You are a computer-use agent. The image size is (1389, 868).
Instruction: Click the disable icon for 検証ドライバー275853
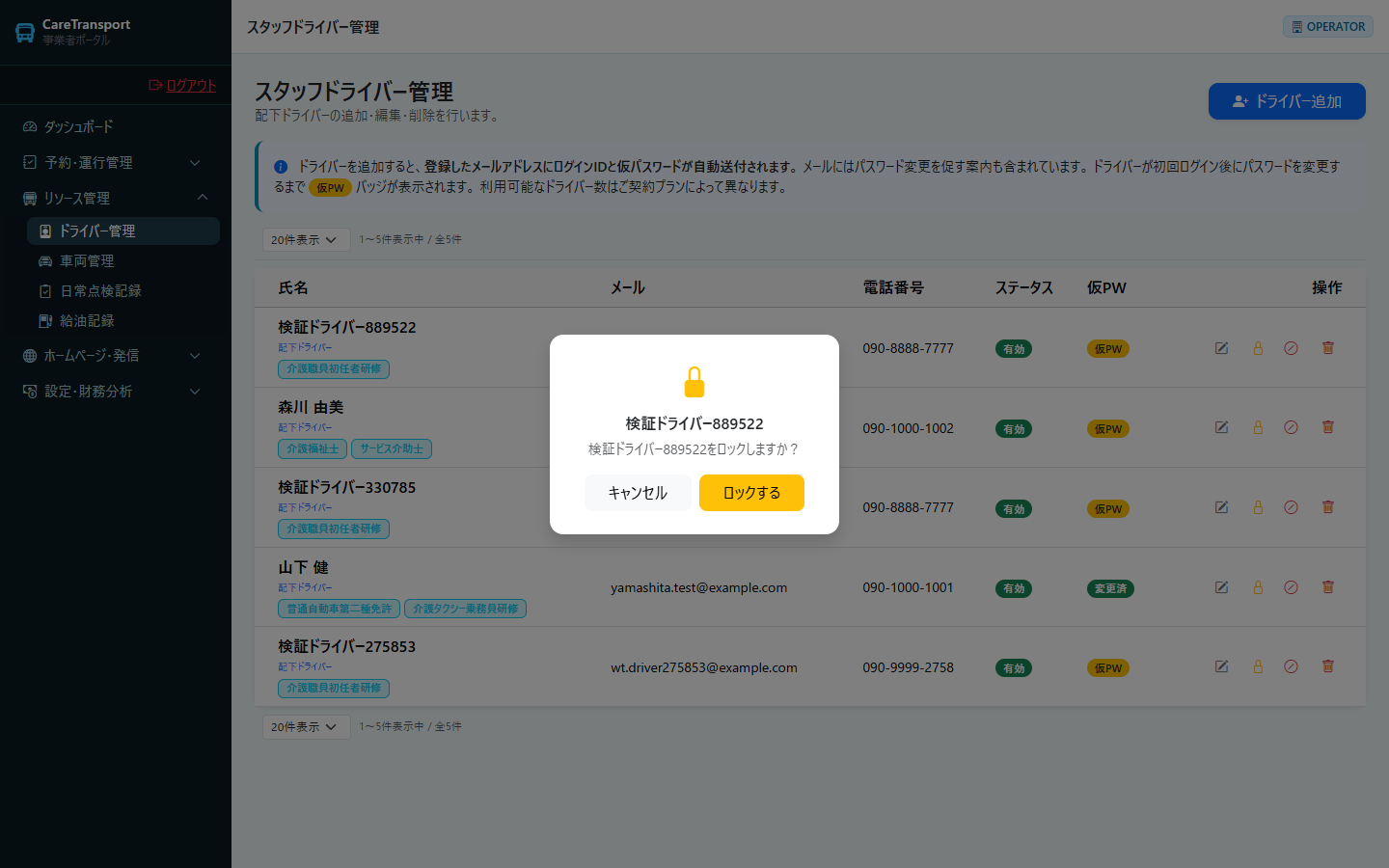(1291, 666)
